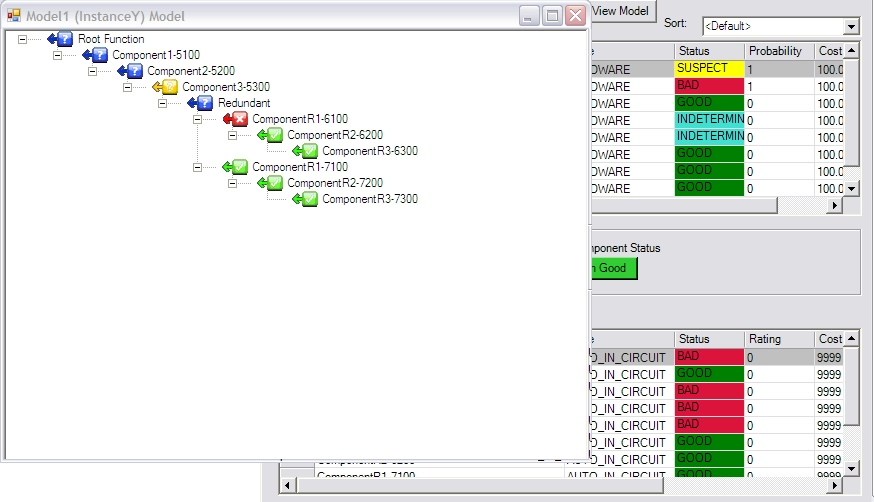Select the ComponentR3-6300 tree label

[370, 151]
